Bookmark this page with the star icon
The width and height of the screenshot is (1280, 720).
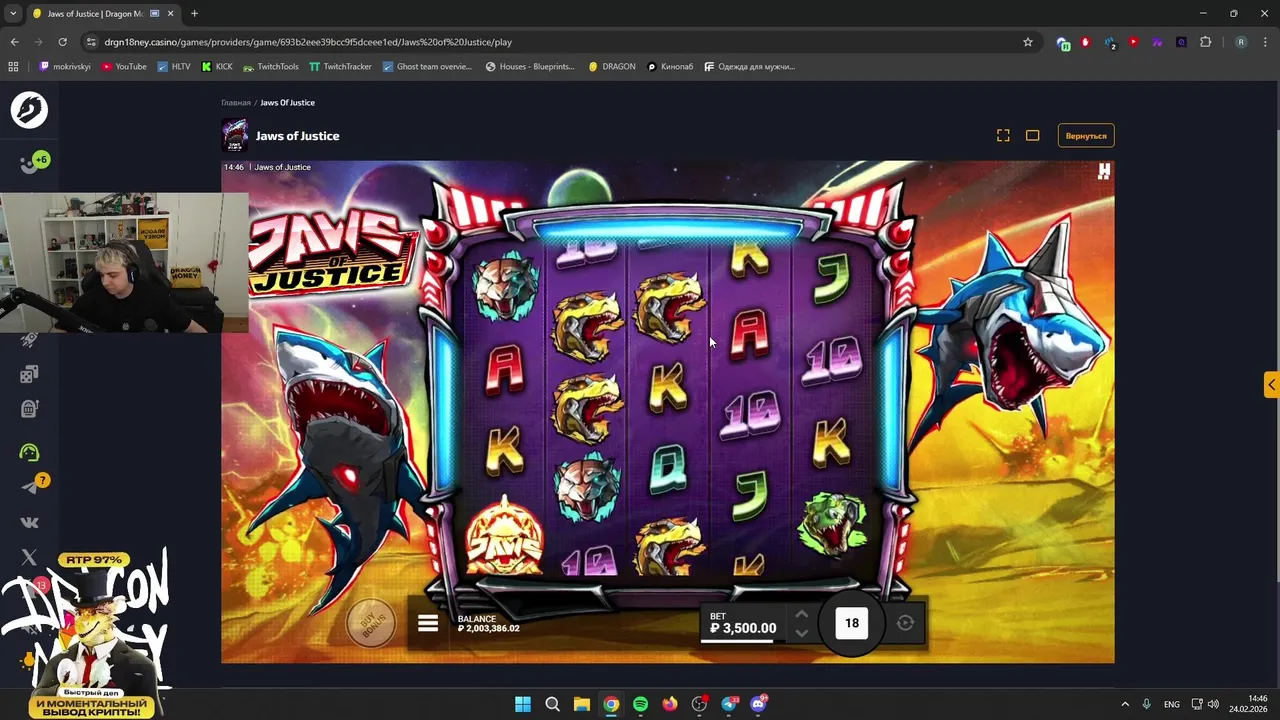click(1027, 42)
